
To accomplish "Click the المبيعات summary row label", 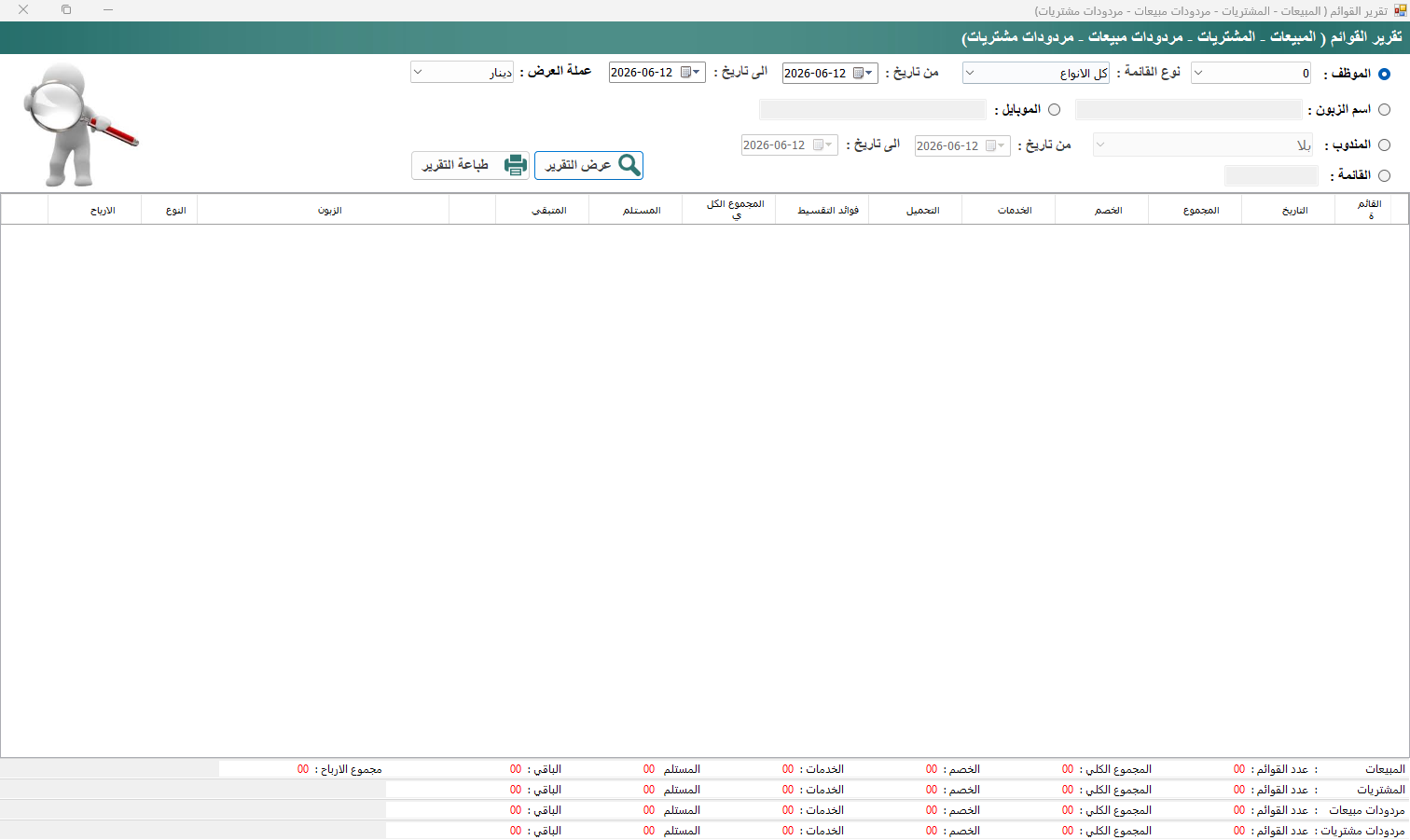I will pyautogui.click(x=1385, y=770).
